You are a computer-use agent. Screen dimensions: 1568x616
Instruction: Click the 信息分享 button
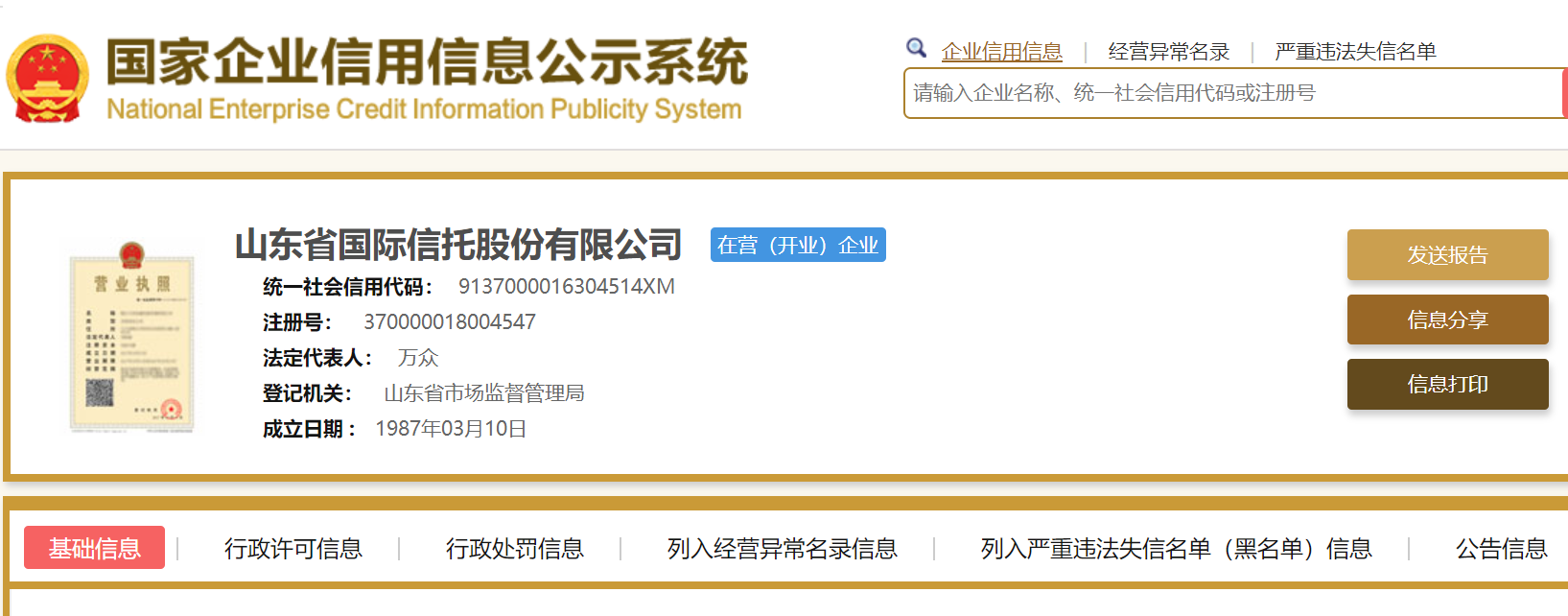(1448, 320)
